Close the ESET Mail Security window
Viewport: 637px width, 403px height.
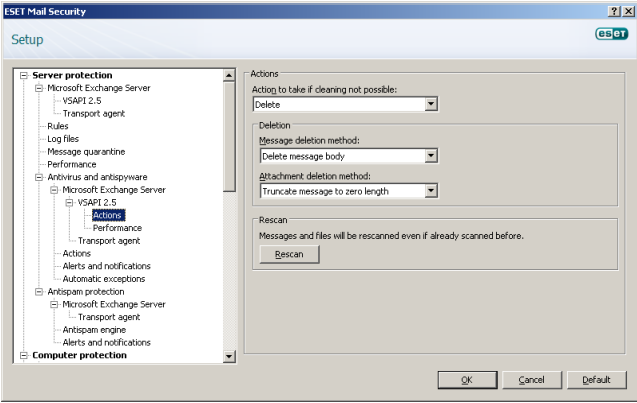[x=628, y=11]
